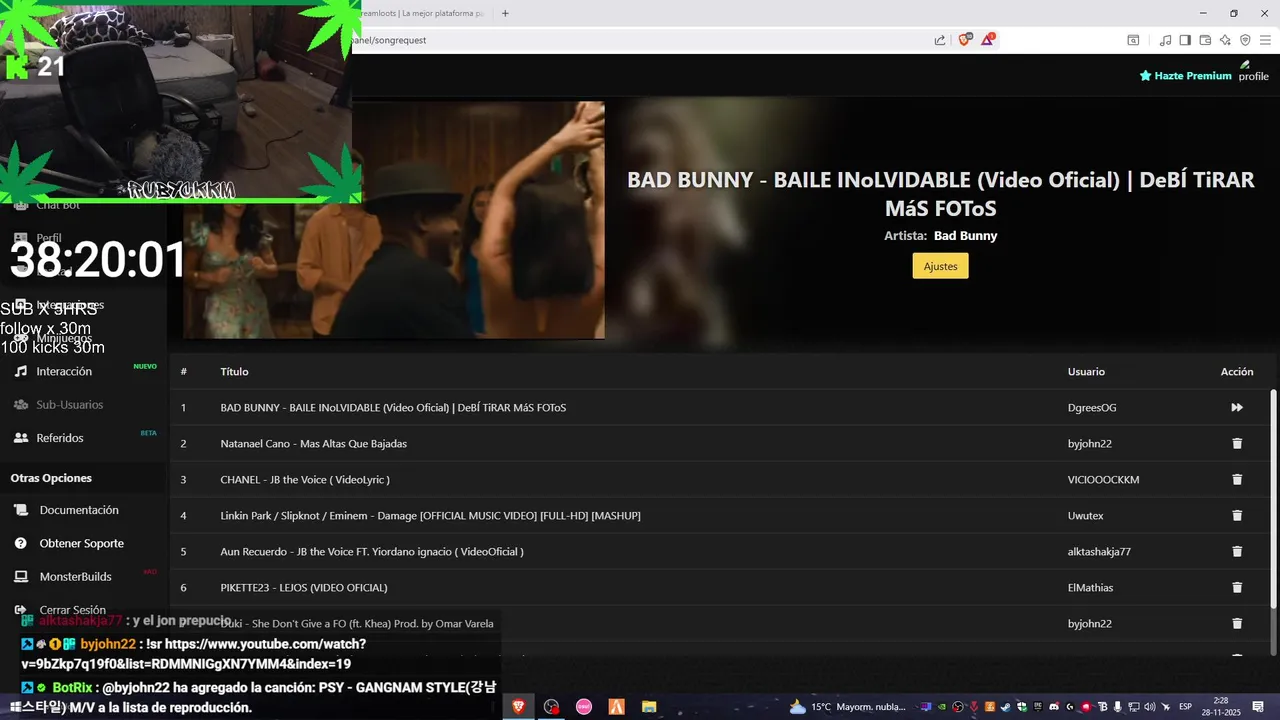Click the Usuario column header
1280x720 pixels.
[x=1086, y=371]
